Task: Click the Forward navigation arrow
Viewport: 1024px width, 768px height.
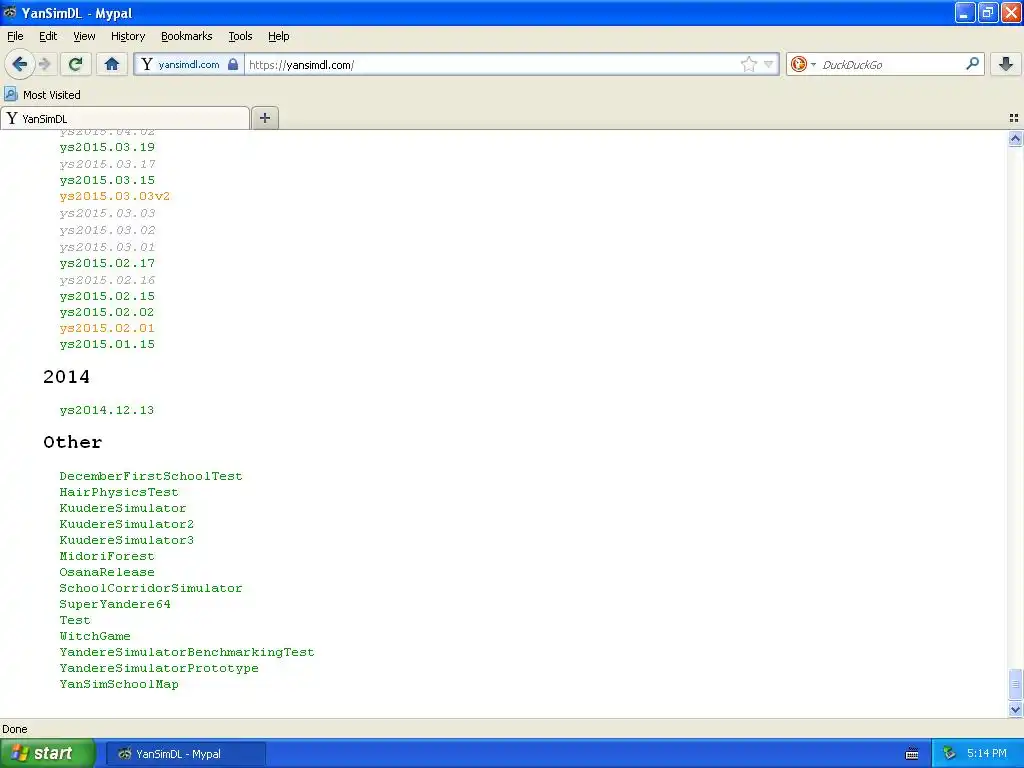Action: (44, 64)
